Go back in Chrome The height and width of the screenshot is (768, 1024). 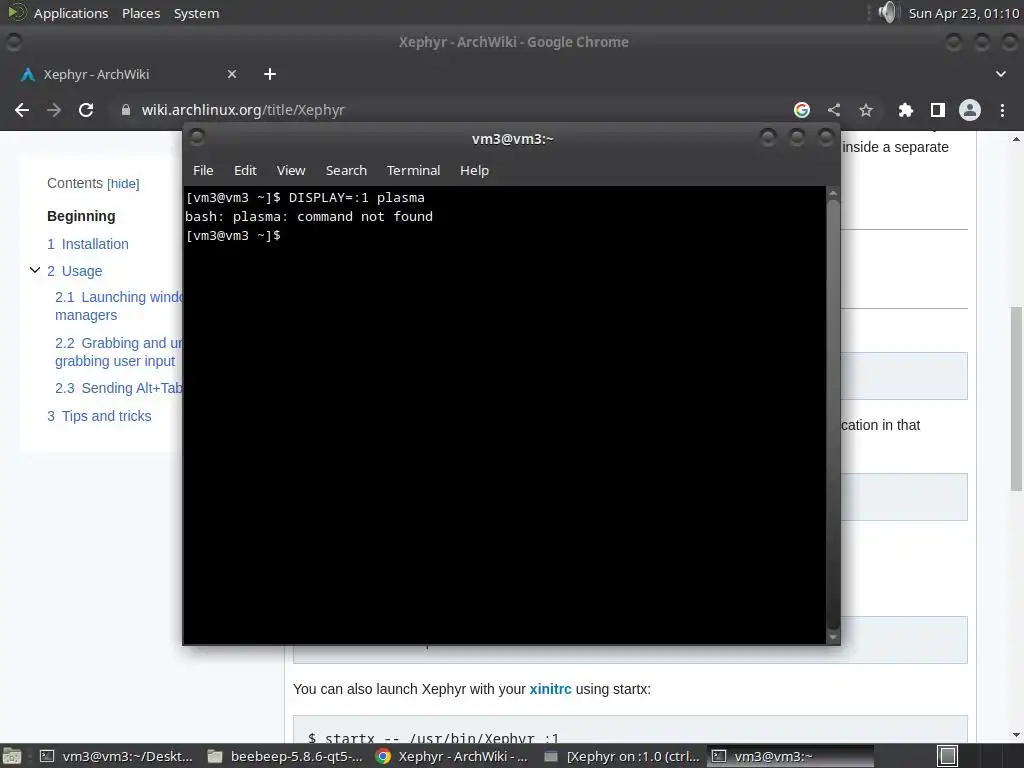[22, 110]
